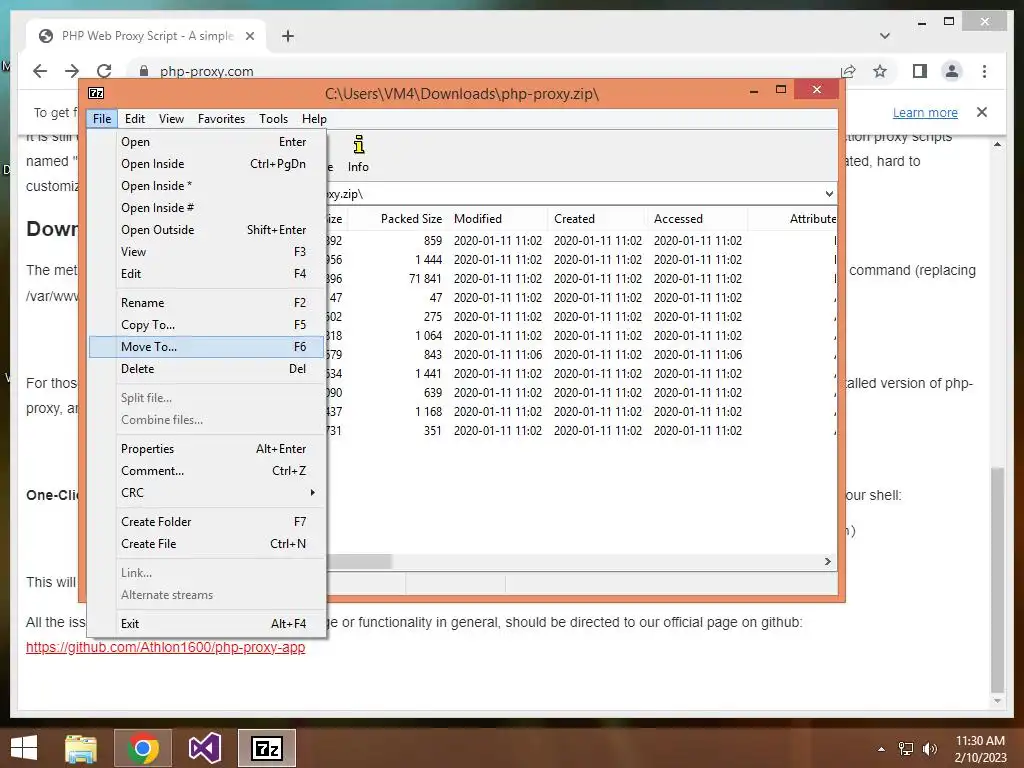Sort by Accessed column header
Image resolution: width=1024 pixels, height=768 pixels.
coord(696,219)
